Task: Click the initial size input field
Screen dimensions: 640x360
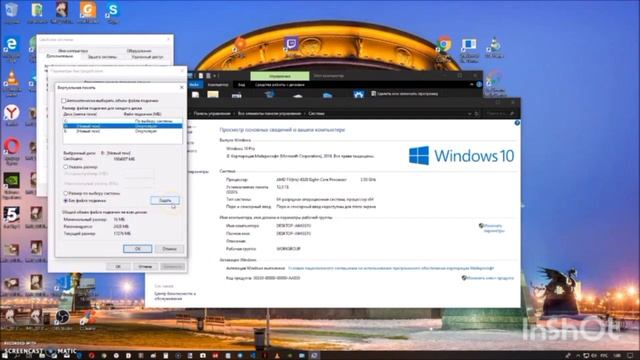Action: 139,173
